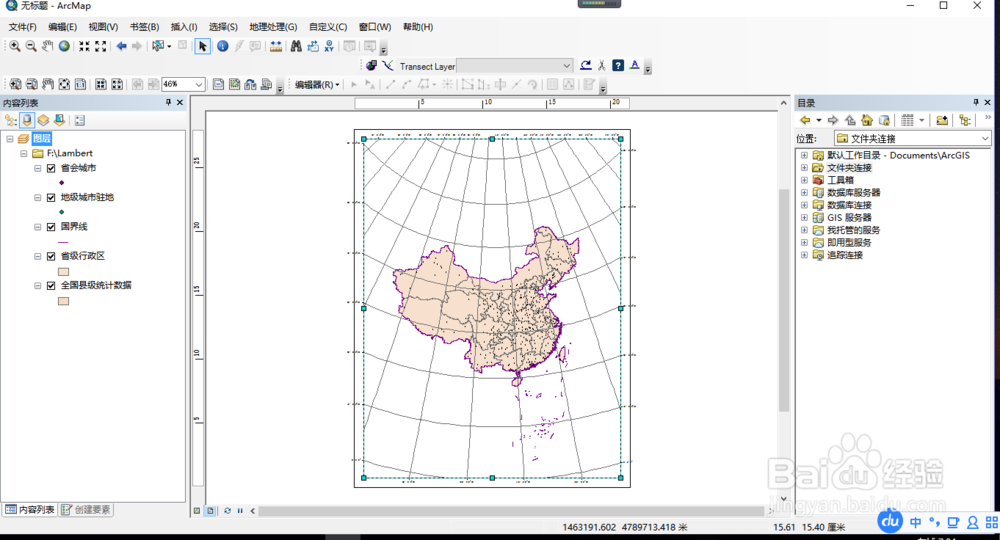
Task: Activate the Identify info tool
Action: 223,46
